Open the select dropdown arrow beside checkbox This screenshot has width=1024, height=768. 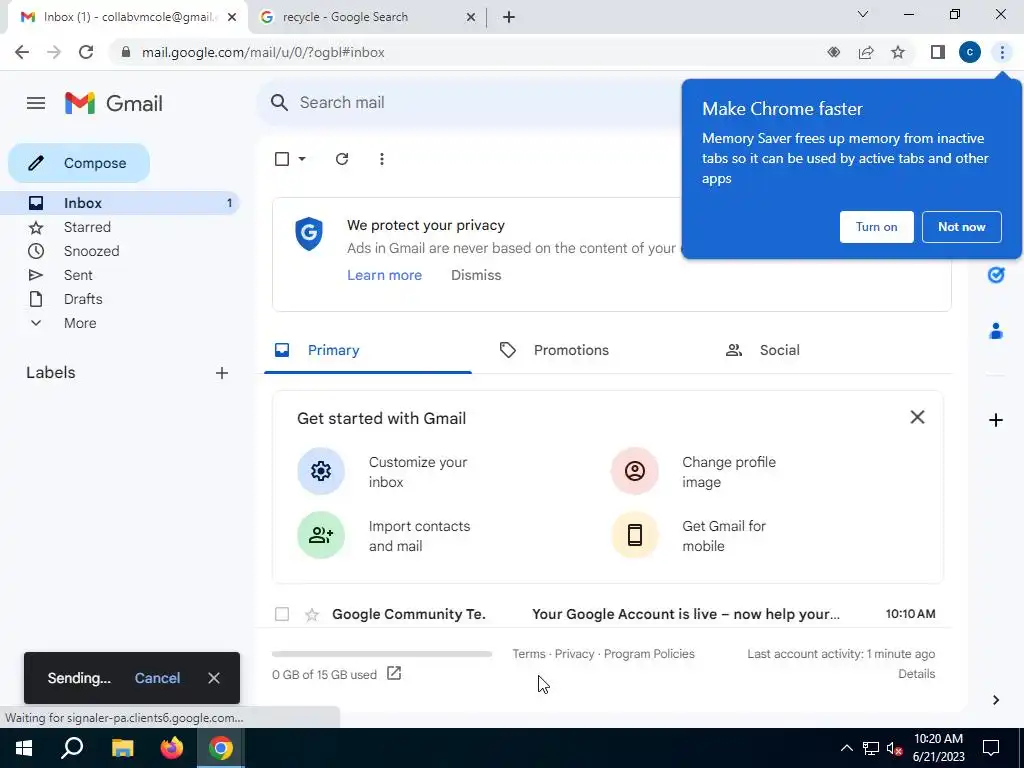point(302,159)
